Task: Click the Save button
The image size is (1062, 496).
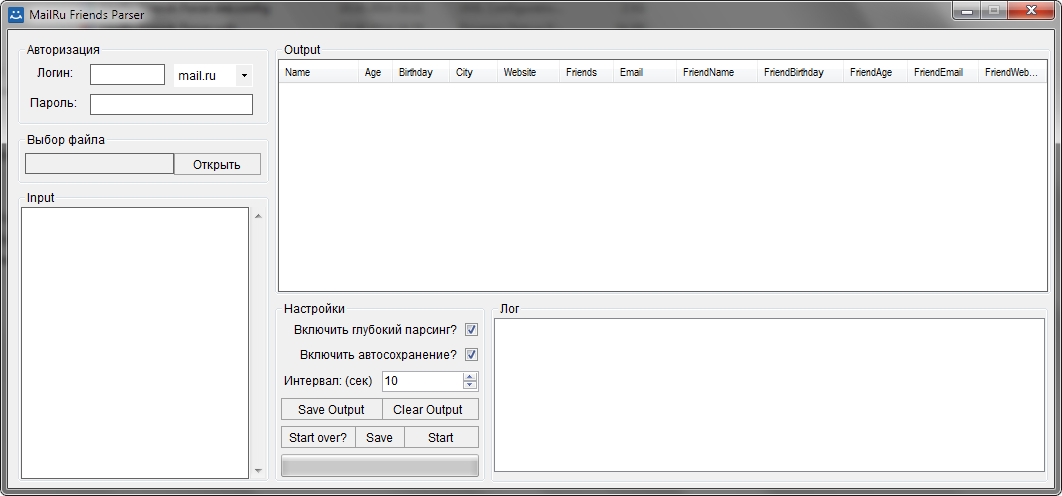Action: click(379, 437)
